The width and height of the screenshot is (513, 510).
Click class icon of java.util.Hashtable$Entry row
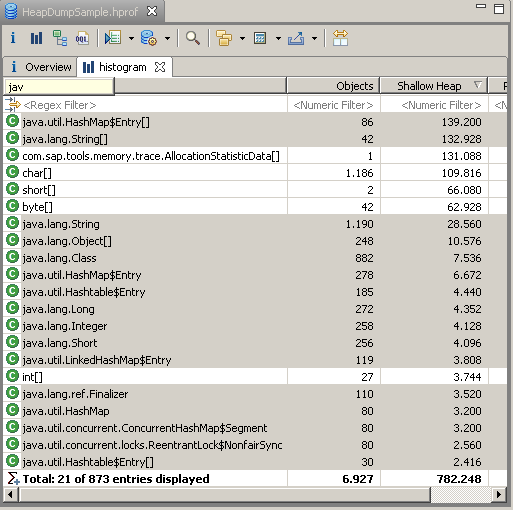[13, 291]
